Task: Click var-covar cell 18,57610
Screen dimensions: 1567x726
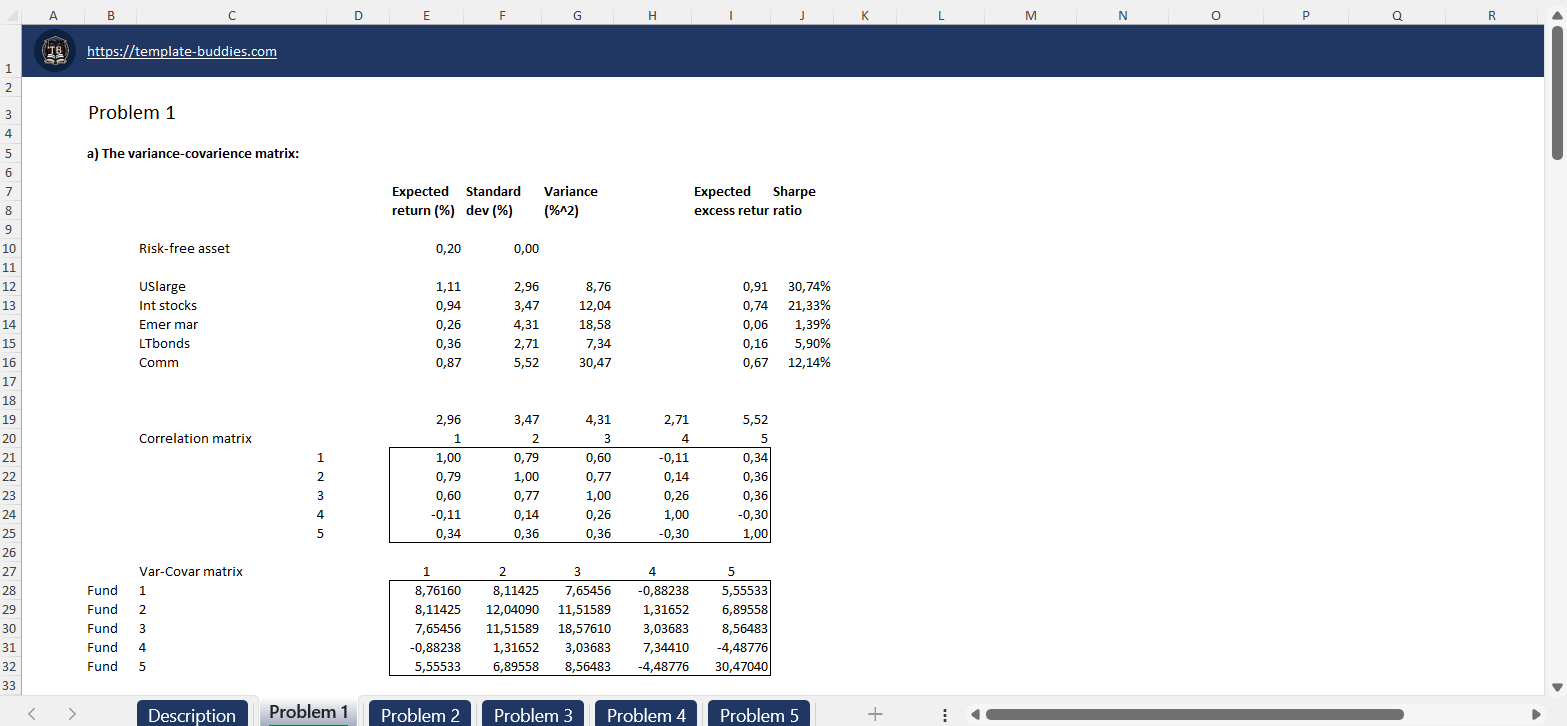Action: pos(585,629)
